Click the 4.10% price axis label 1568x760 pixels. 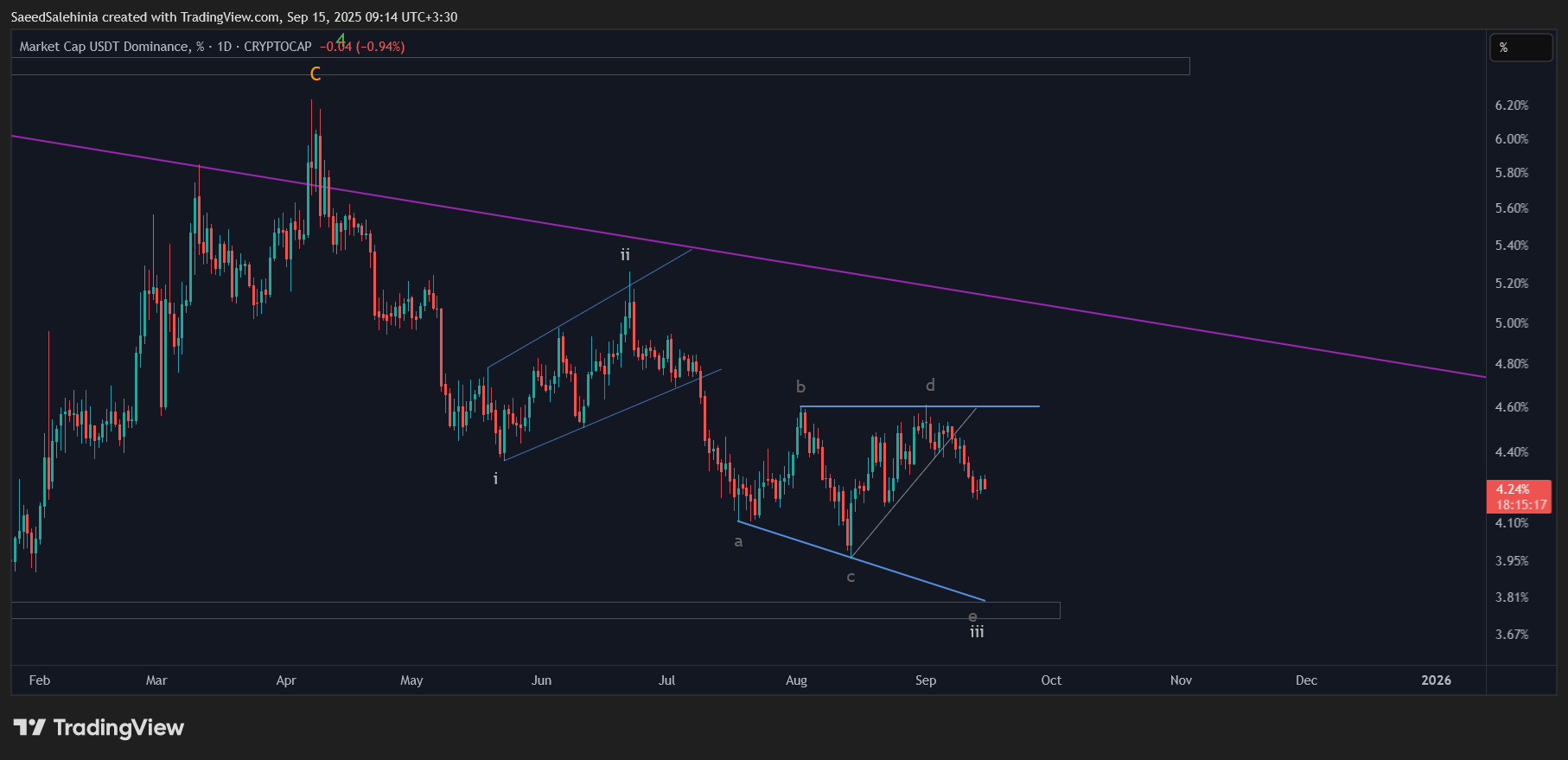tap(1512, 523)
